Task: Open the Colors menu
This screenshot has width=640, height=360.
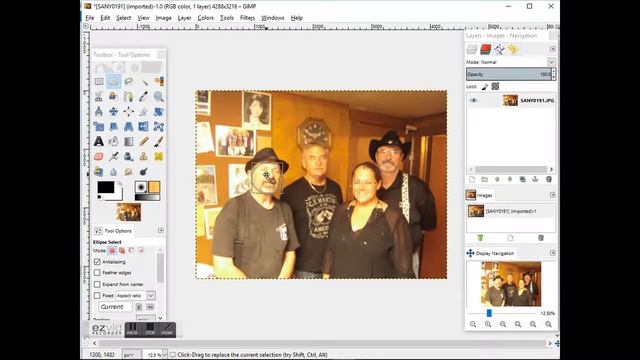Action: [205, 18]
